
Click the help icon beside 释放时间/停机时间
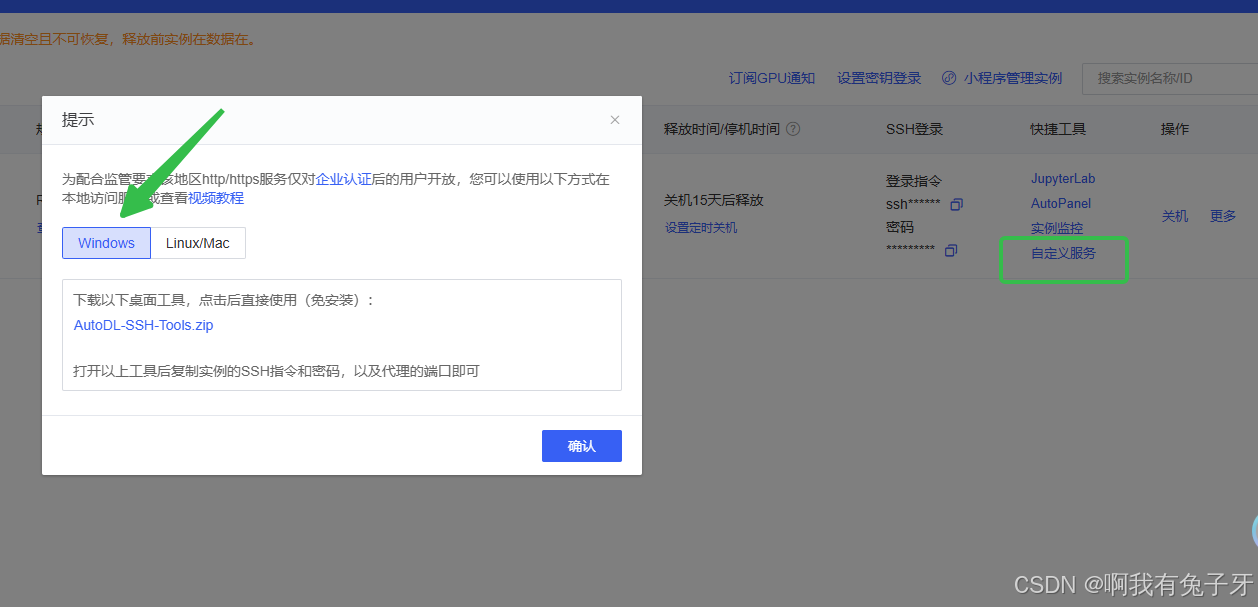[x=793, y=129]
